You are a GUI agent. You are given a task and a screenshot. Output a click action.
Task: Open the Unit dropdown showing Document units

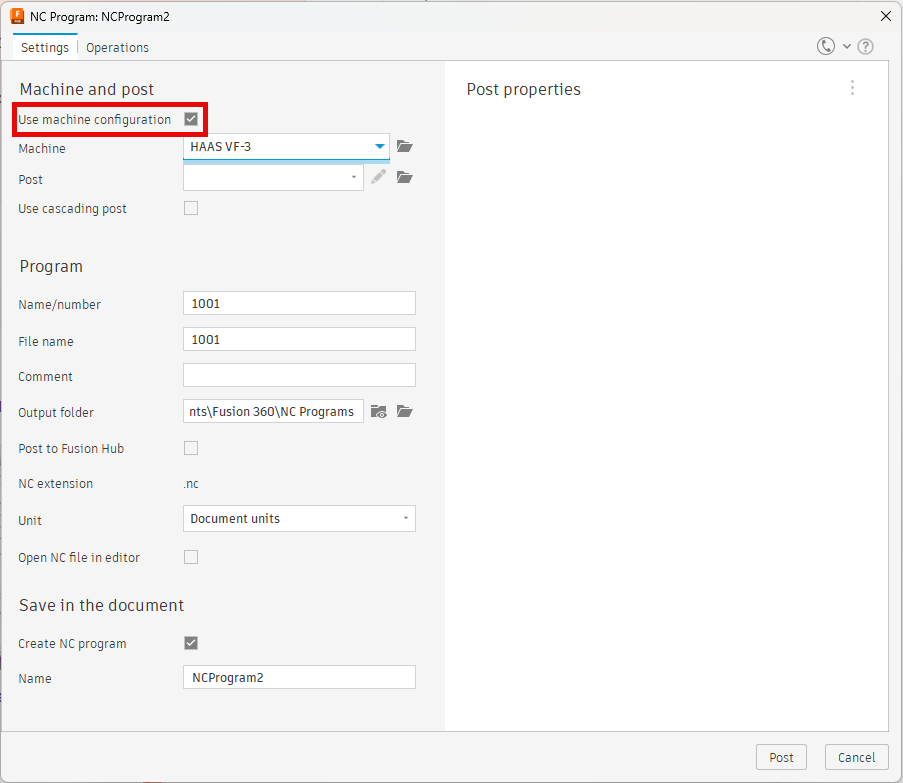pyautogui.click(x=299, y=519)
